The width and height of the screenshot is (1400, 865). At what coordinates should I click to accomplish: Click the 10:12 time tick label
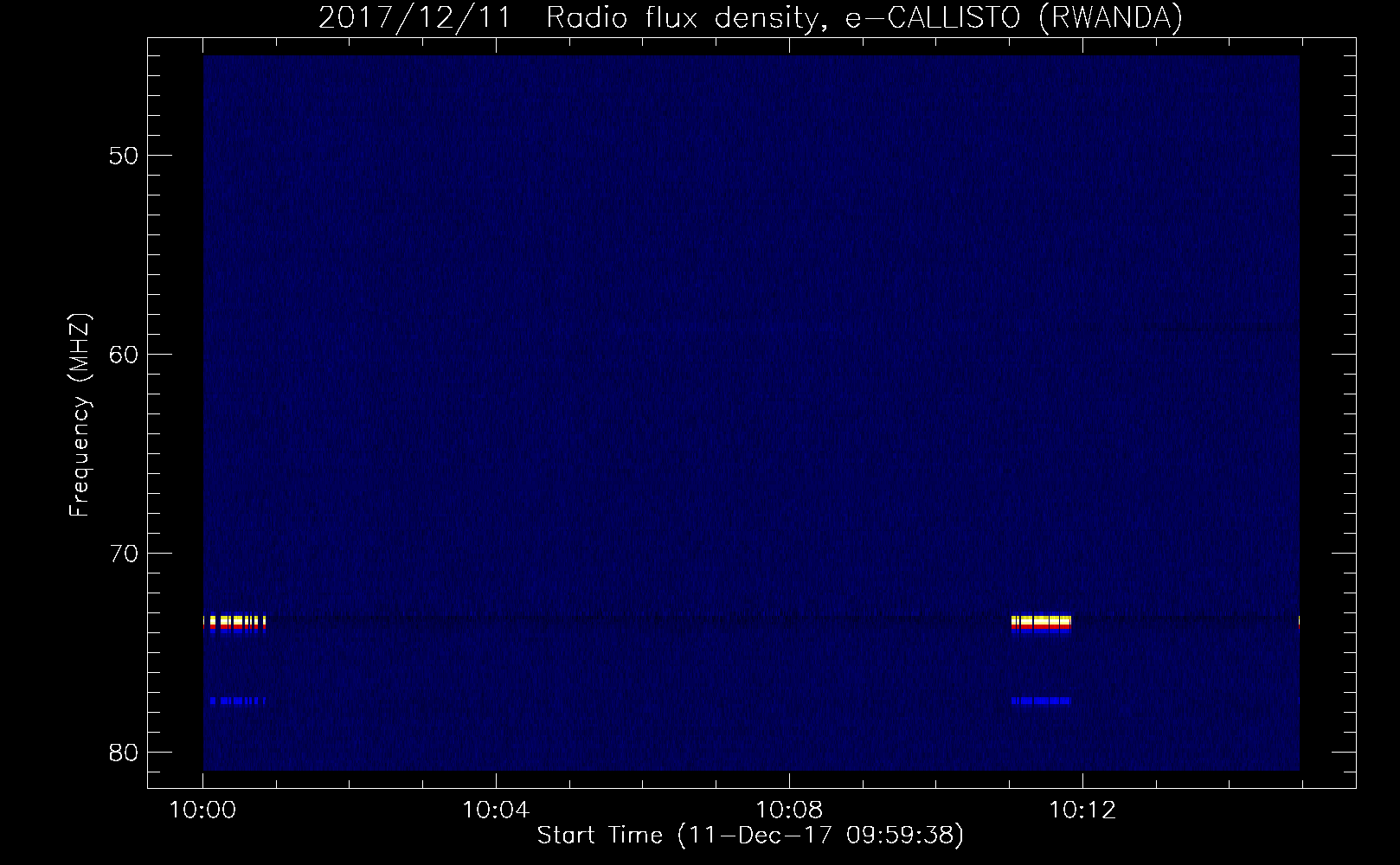click(1082, 811)
